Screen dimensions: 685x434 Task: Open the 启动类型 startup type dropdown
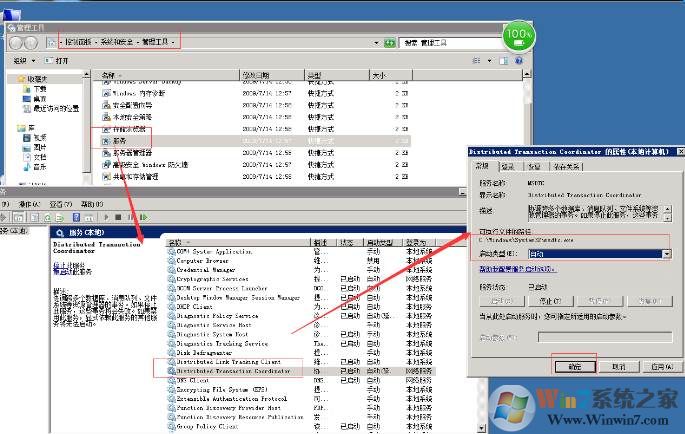tap(666, 254)
